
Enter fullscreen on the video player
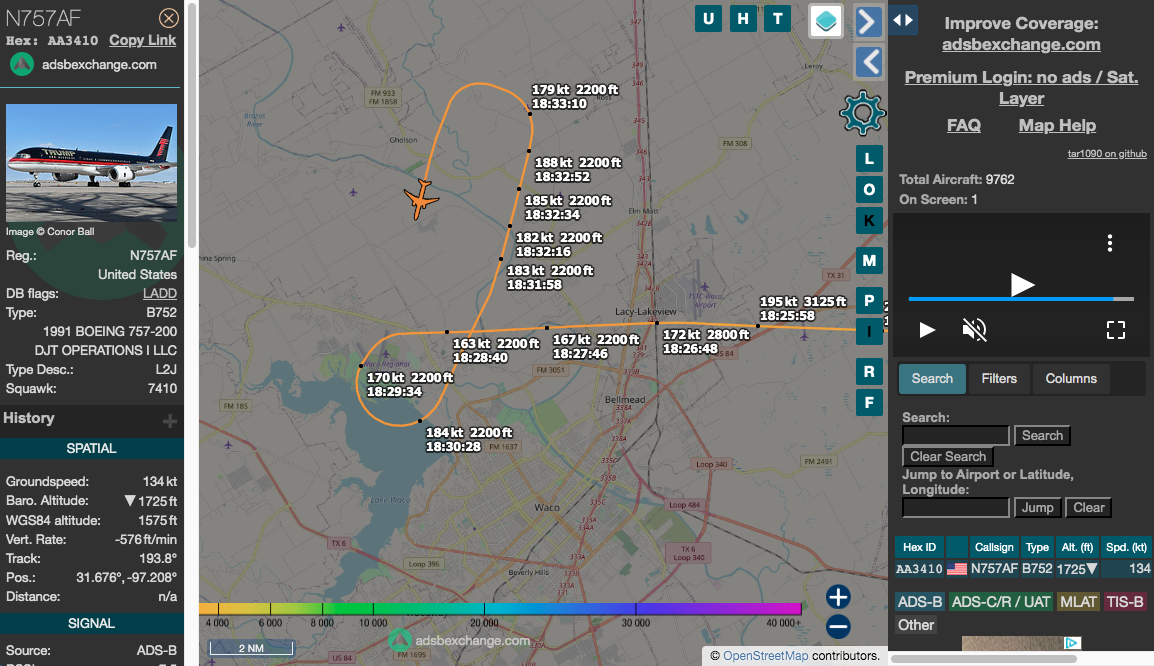click(1116, 330)
